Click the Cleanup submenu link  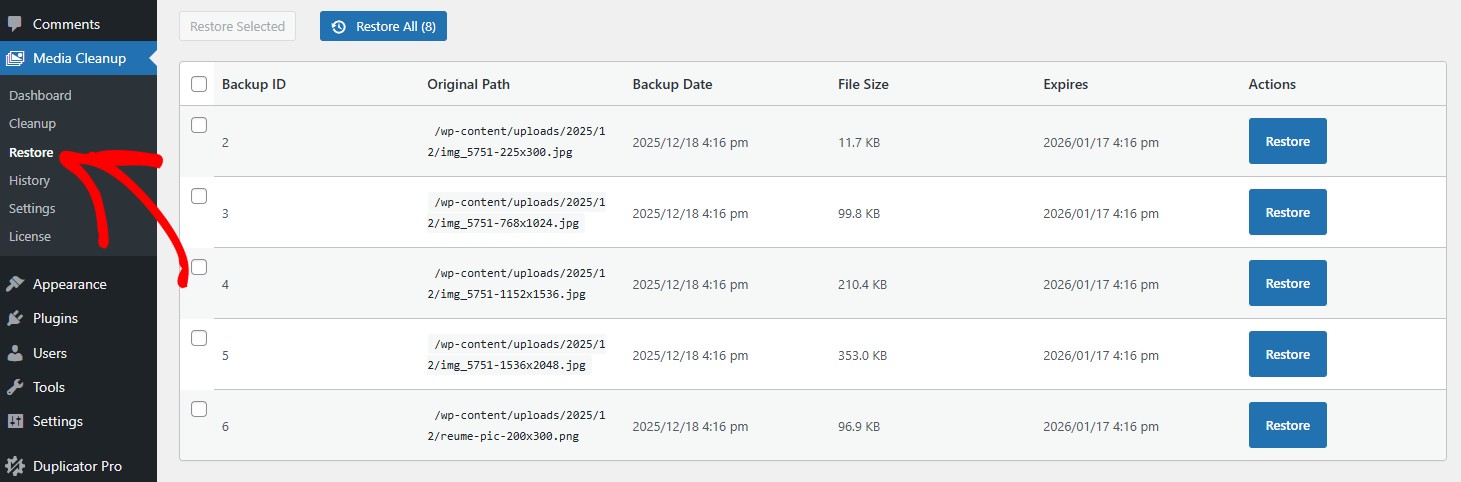click(32, 123)
